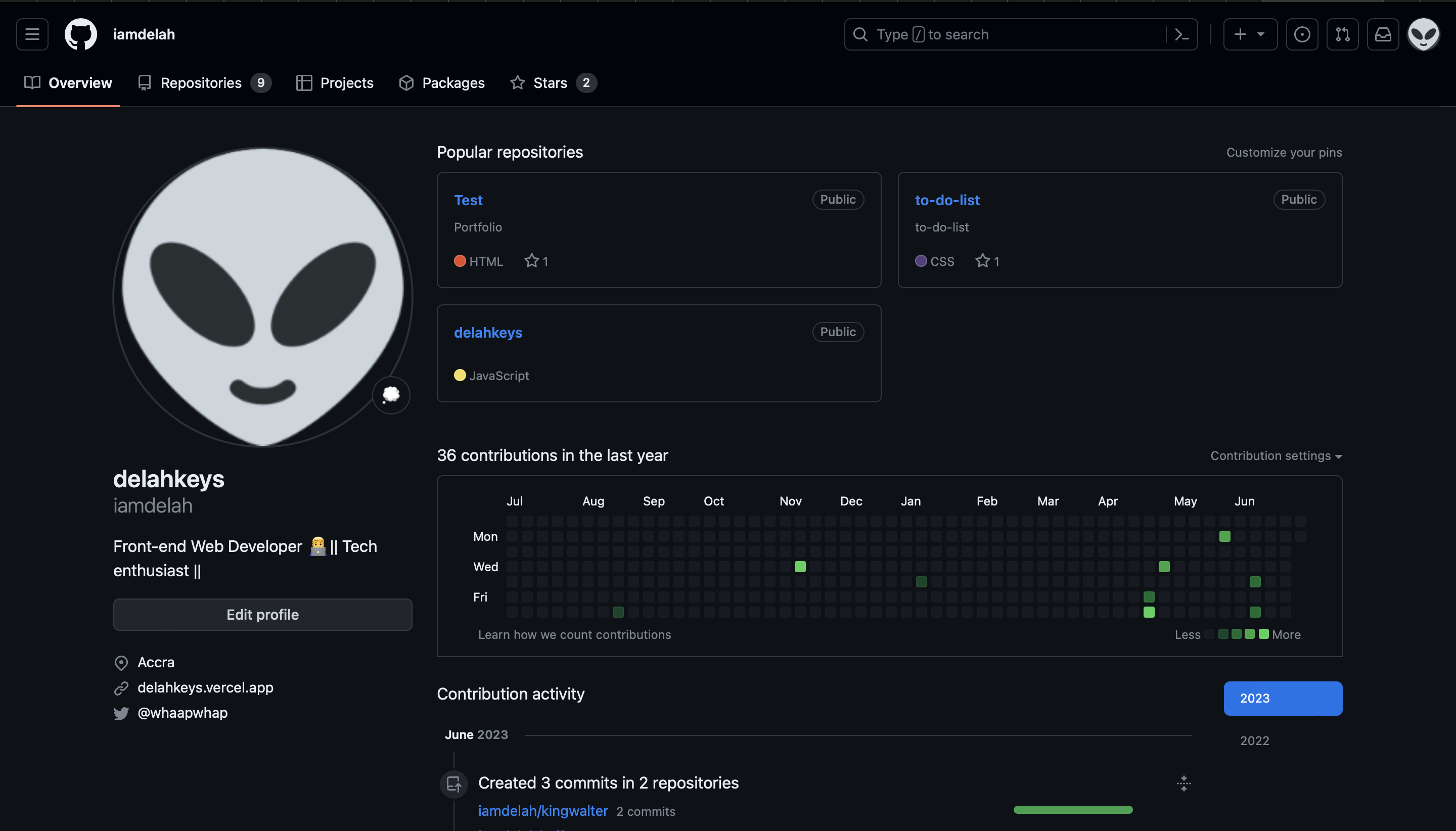Select the 2022 year filter
Image resolution: width=1456 pixels, height=831 pixels.
point(1254,741)
